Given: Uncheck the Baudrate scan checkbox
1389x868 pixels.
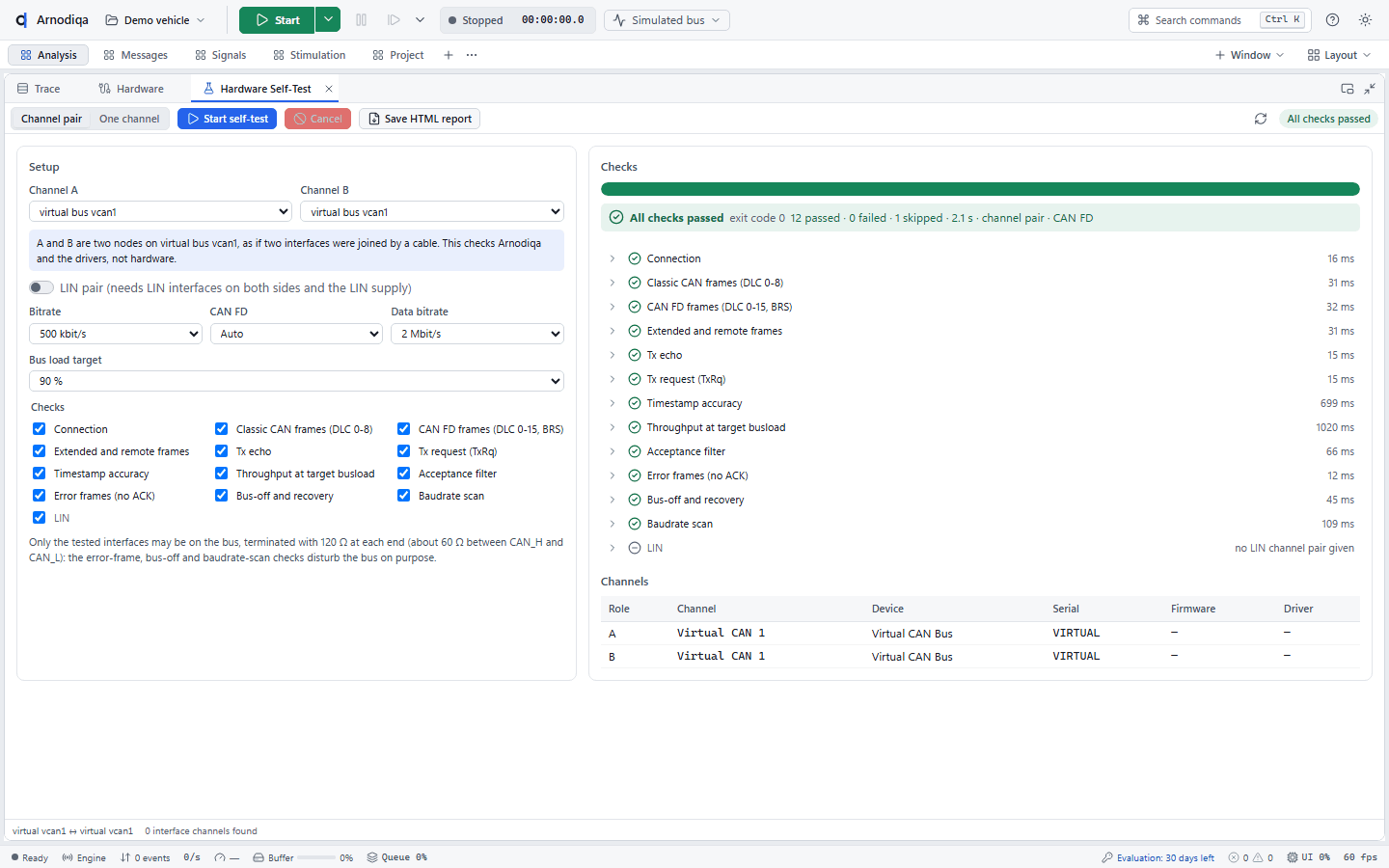Looking at the screenshot, I should [404, 496].
